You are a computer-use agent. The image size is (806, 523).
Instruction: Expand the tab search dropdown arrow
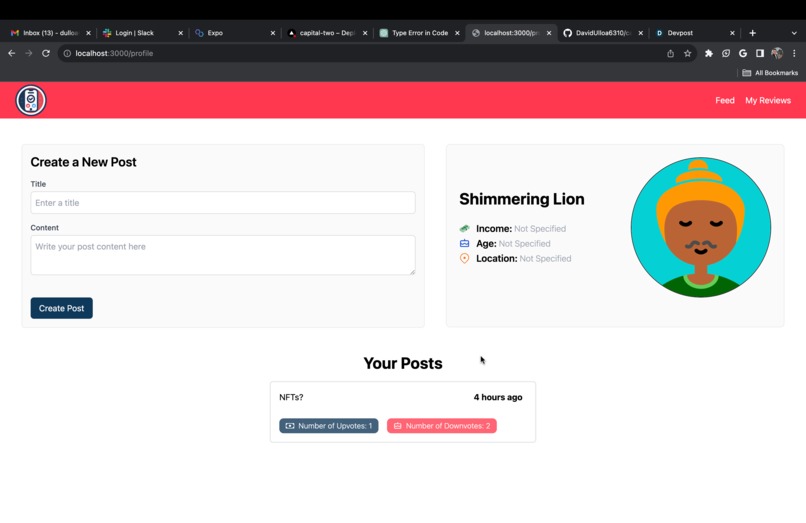[794, 33]
